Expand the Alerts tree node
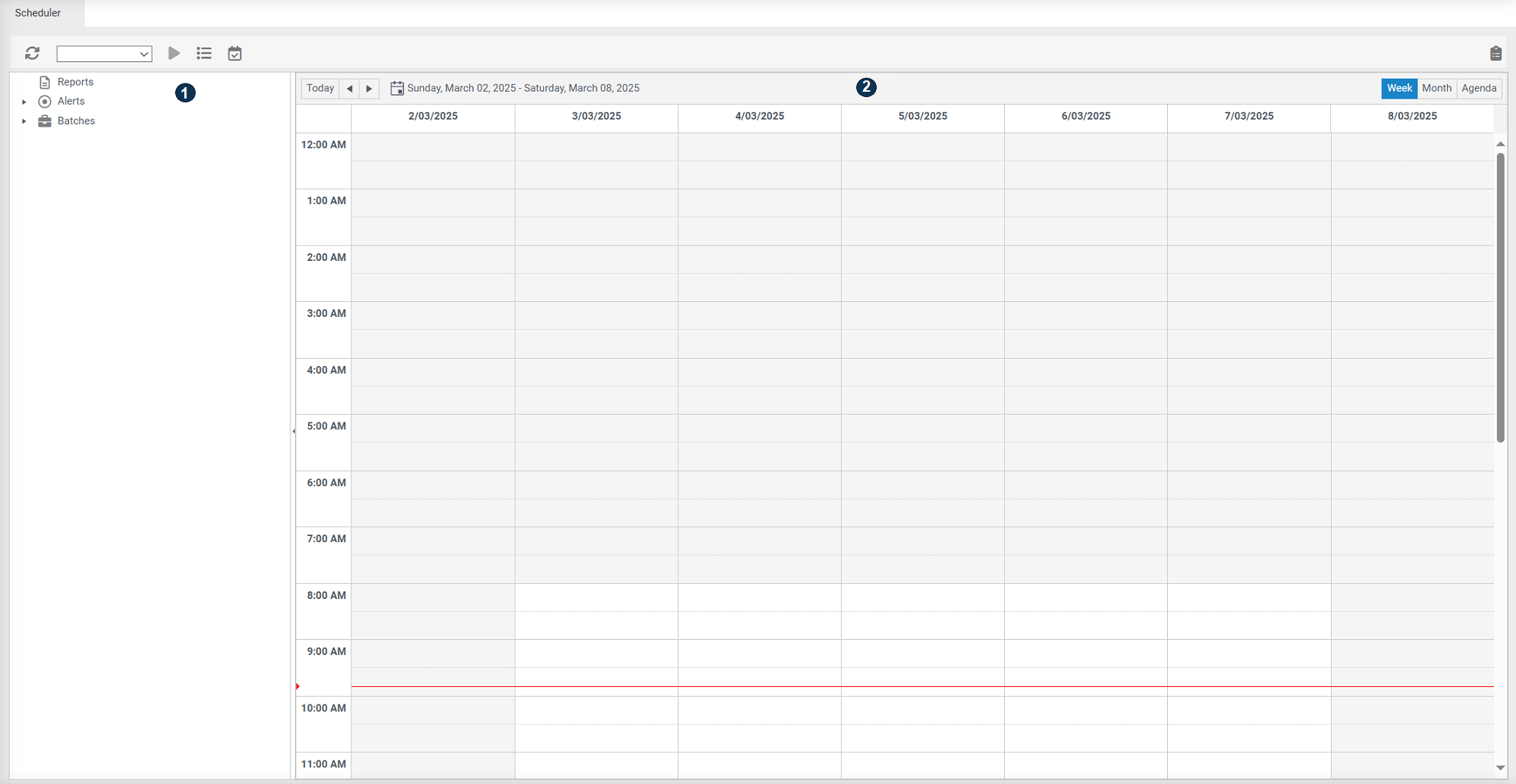The height and width of the screenshot is (784, 1516). (24, 101)
